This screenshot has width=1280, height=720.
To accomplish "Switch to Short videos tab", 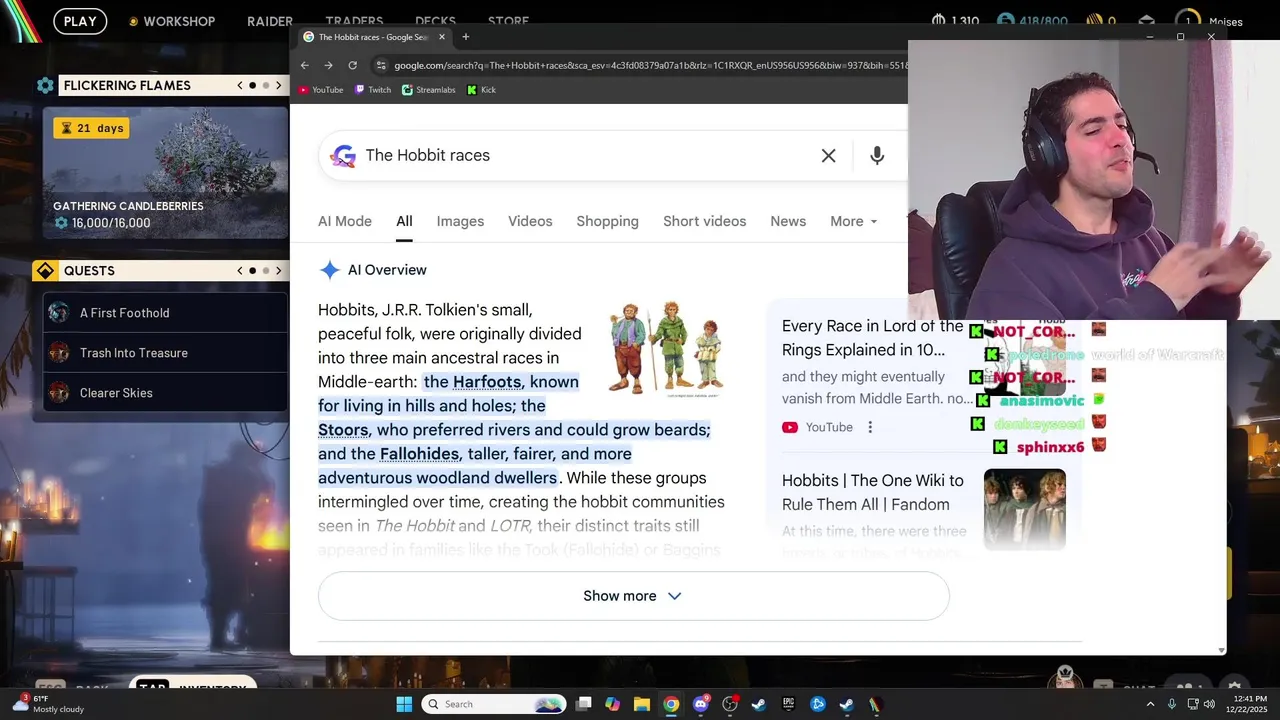I will (704, 221).
